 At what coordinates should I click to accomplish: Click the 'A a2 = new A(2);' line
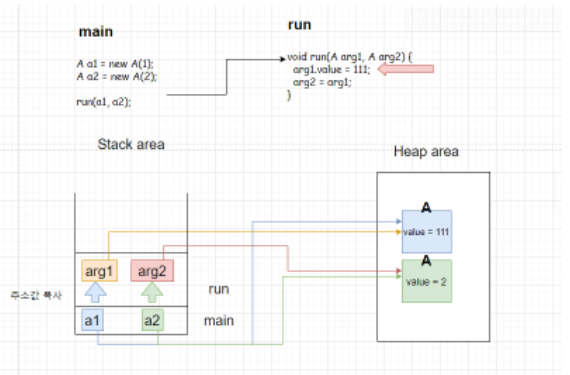(117, 76)
